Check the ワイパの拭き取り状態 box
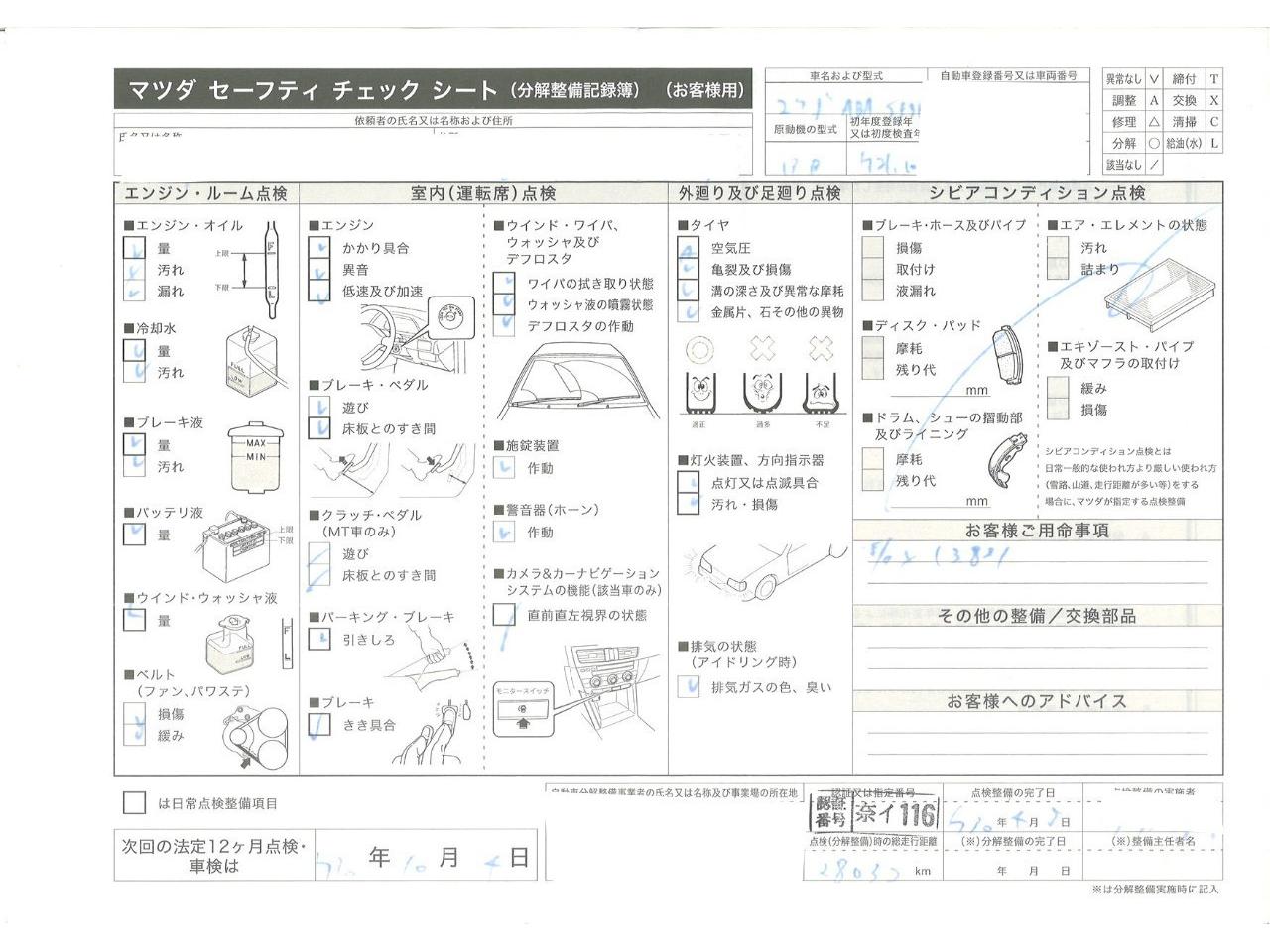 tap(504, 284)
